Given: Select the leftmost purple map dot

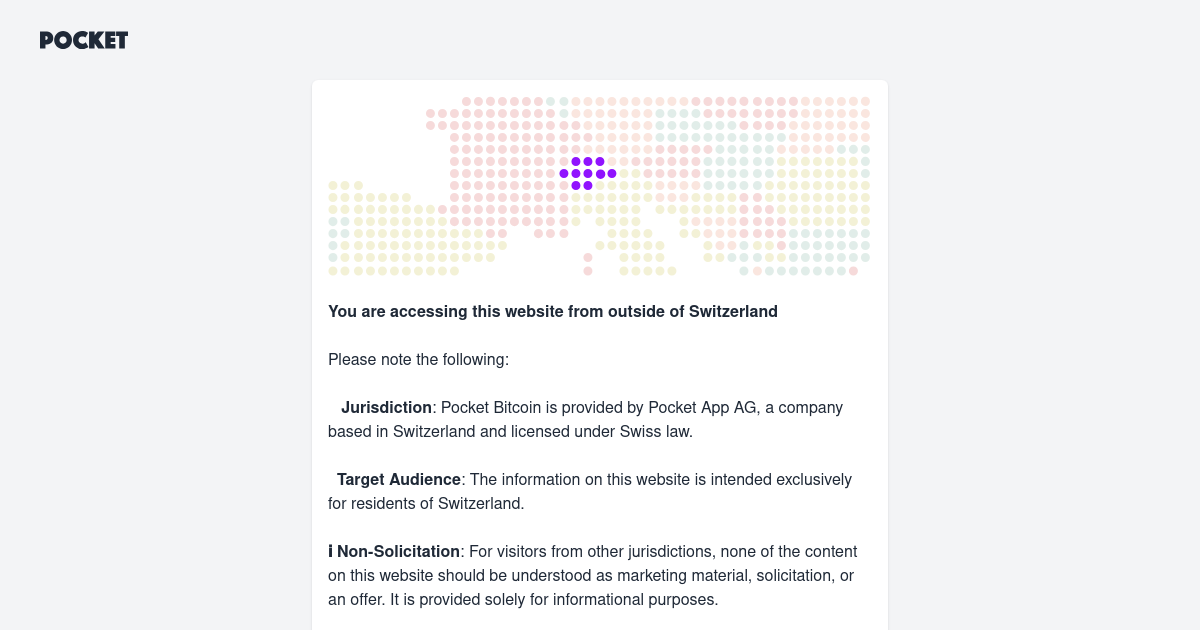Looking at the screenshot, I should point(562,173).
